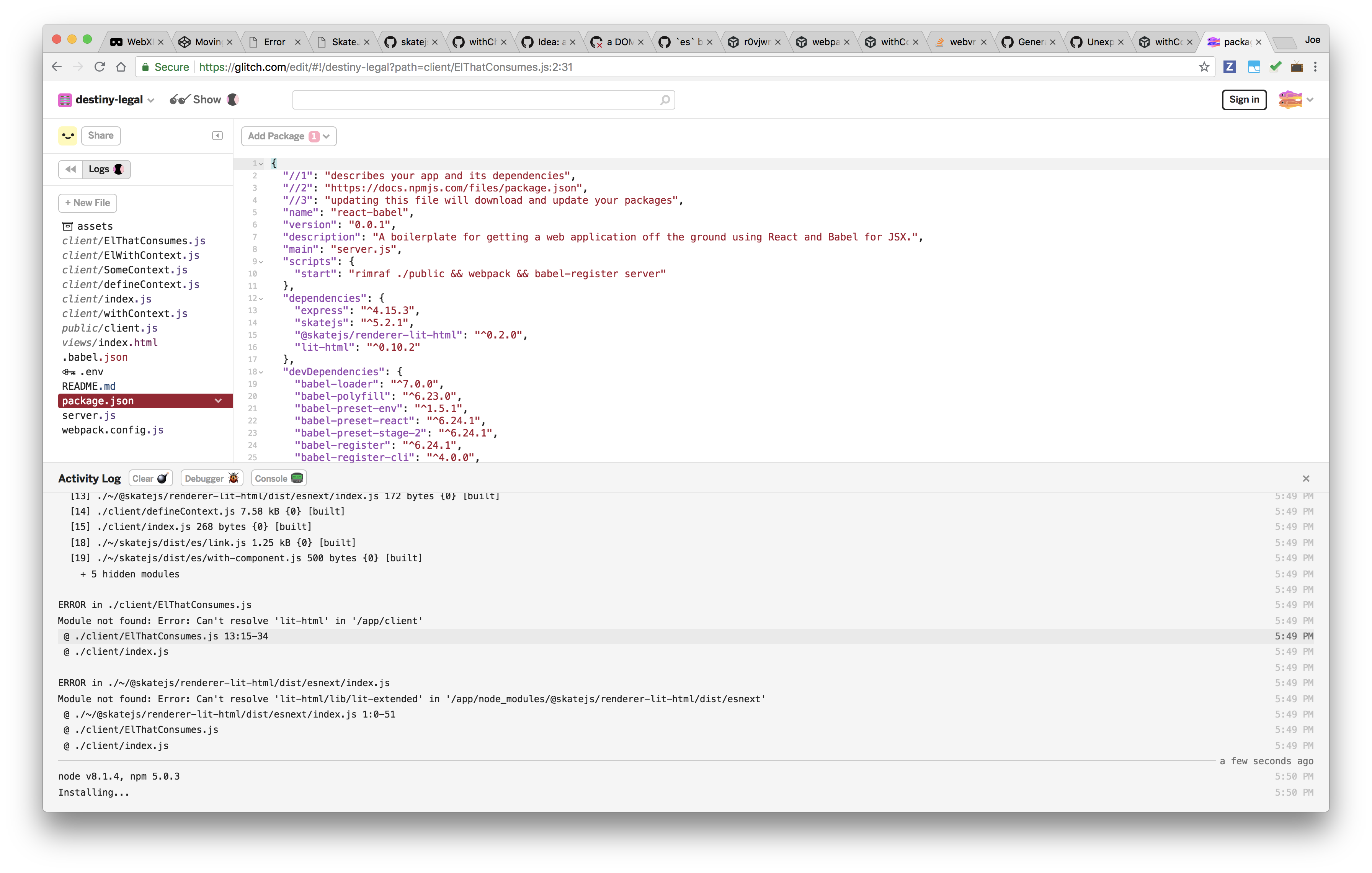Click the assets archive box icon
This screenshot has height=873, width=1372.
(x=68, y=226)
